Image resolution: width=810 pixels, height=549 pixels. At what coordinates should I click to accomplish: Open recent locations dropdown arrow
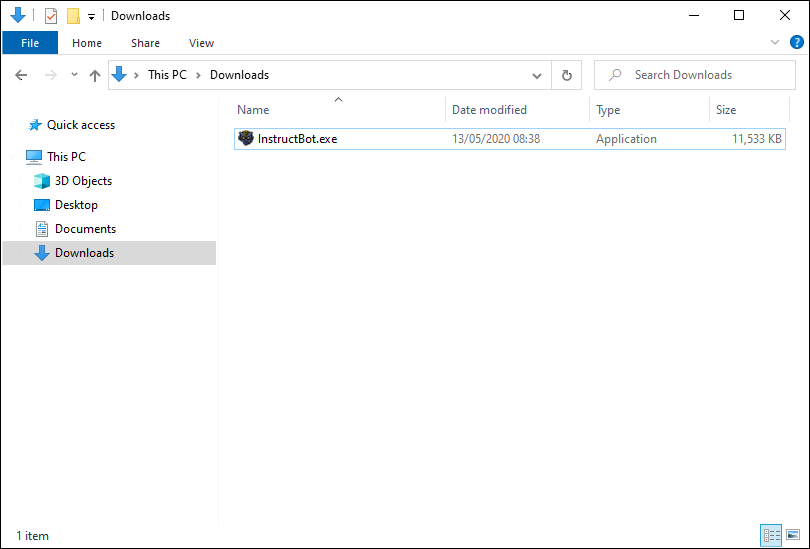pos(74,75)
